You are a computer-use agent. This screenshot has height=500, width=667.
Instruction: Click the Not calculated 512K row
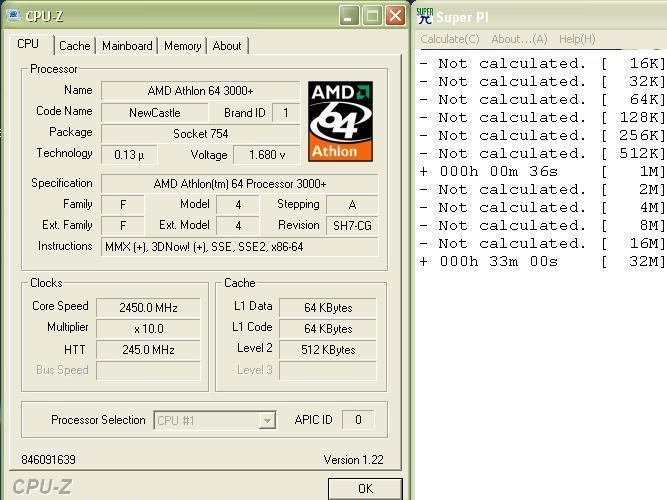click(542, 154)
